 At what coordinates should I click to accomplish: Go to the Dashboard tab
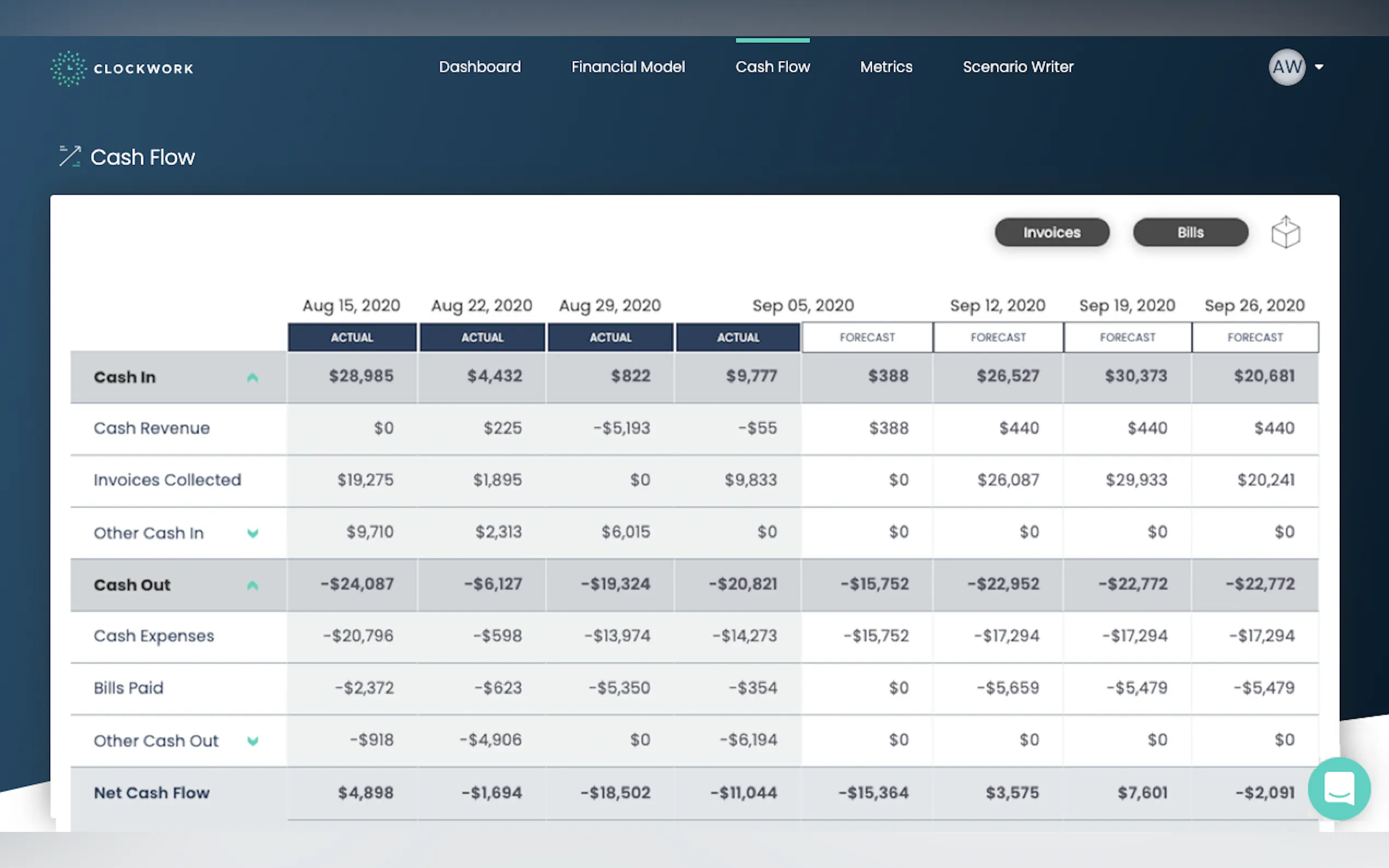(480, 67)
